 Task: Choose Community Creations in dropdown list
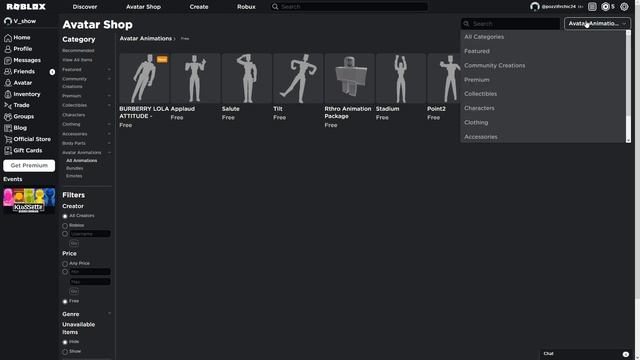click(x=542, y=66)
